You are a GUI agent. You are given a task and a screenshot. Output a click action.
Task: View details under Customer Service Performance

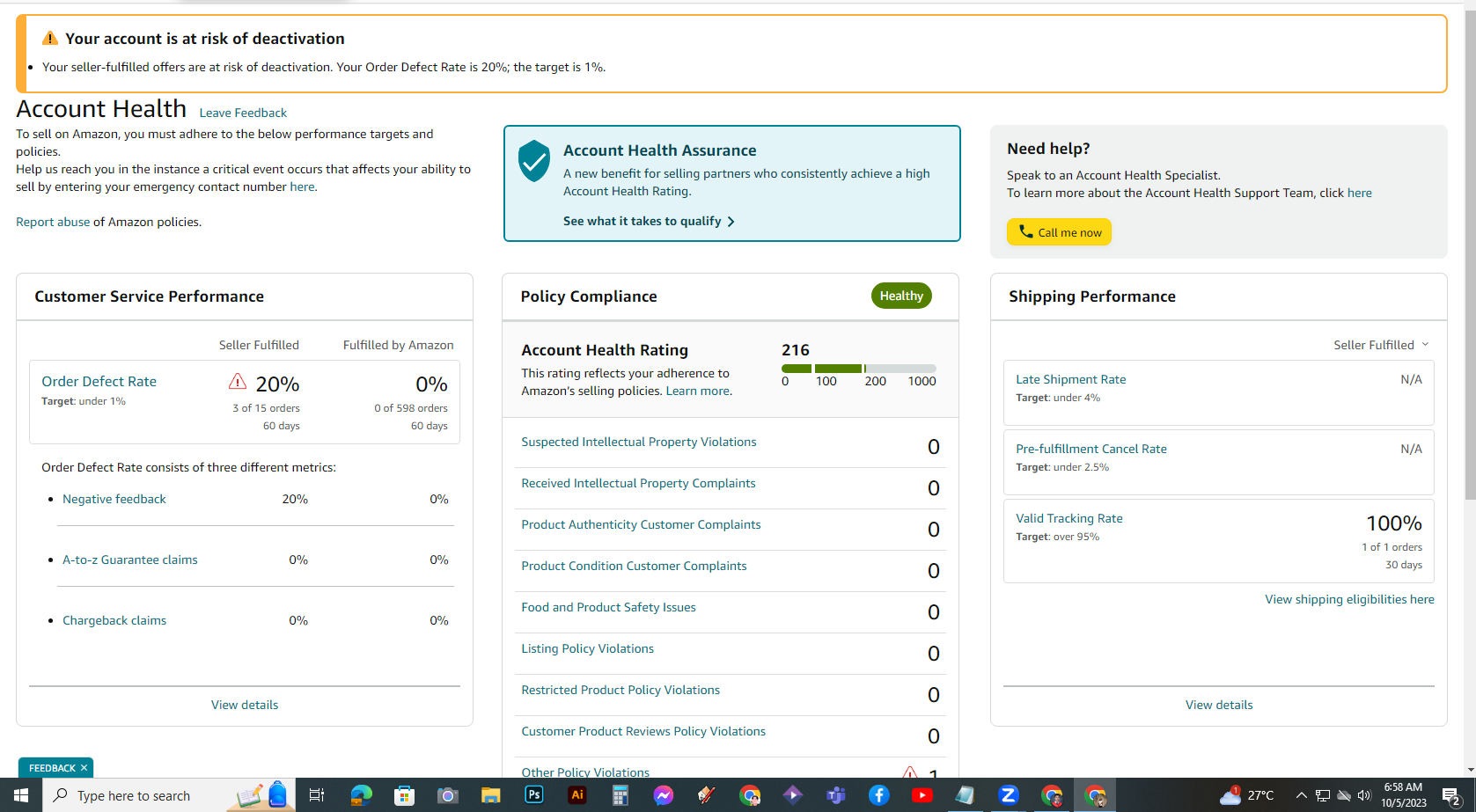[x=245, y=705]
